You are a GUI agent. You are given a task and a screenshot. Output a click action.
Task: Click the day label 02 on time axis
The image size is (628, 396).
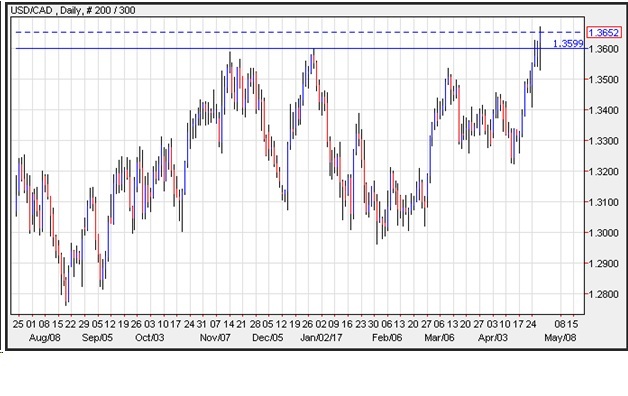pos(321,324)
